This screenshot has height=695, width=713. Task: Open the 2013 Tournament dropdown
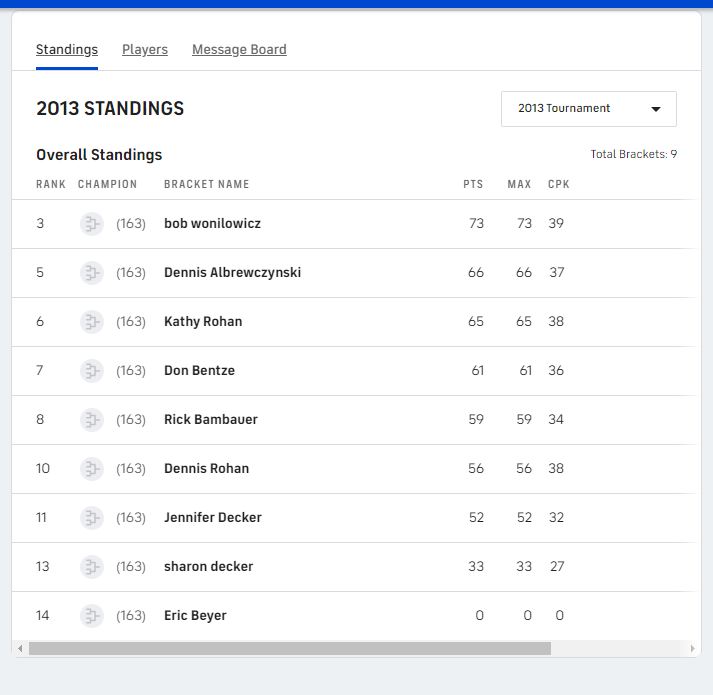[x=588, y=109]
